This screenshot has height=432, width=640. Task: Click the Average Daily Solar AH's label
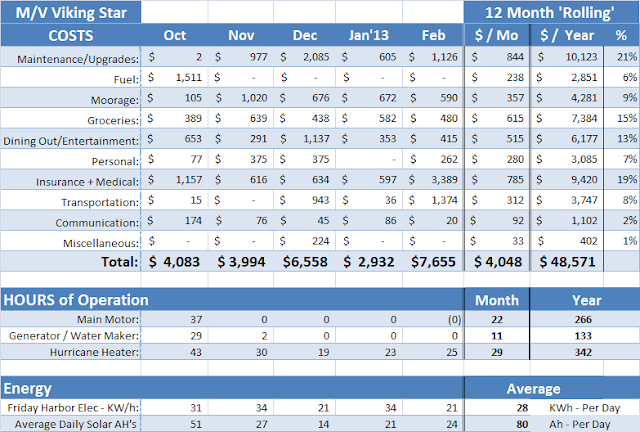[76, 424]
